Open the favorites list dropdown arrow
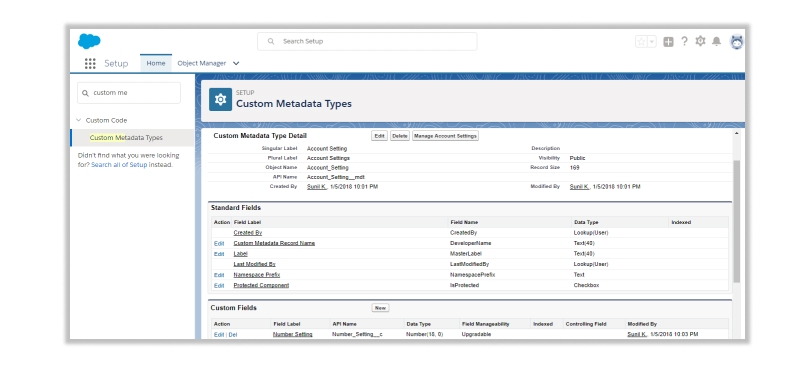 click(652, 42)
